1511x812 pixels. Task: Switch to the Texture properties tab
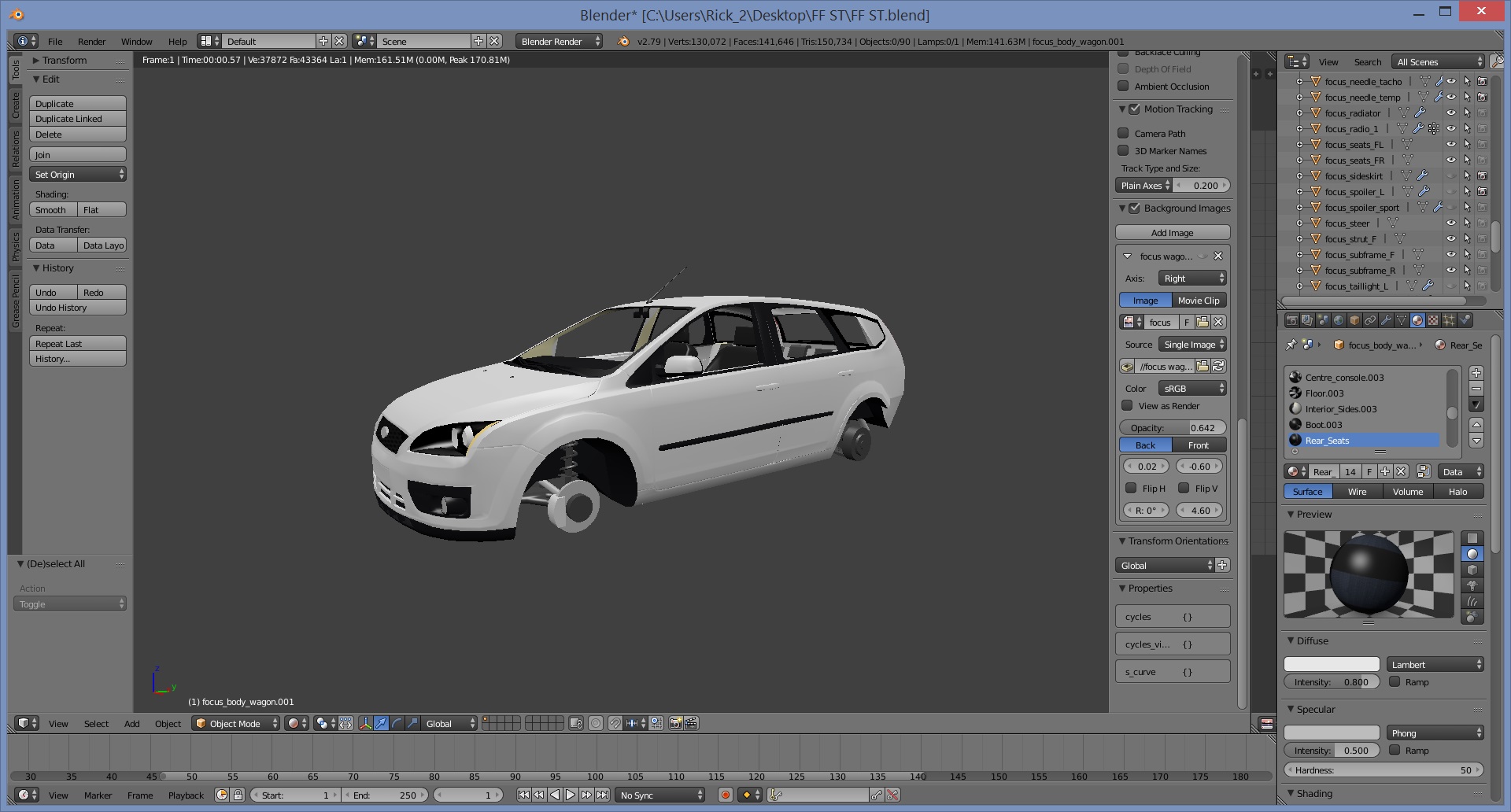click(x=1433, y=320)
